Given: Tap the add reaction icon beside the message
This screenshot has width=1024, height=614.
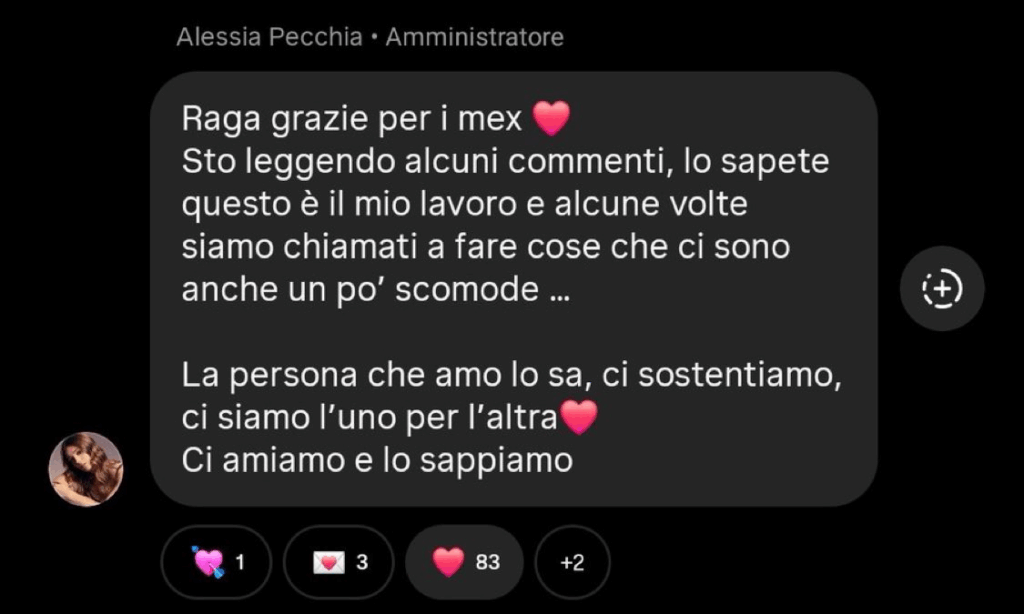Looking at the screenshot, I should [942, 288].
